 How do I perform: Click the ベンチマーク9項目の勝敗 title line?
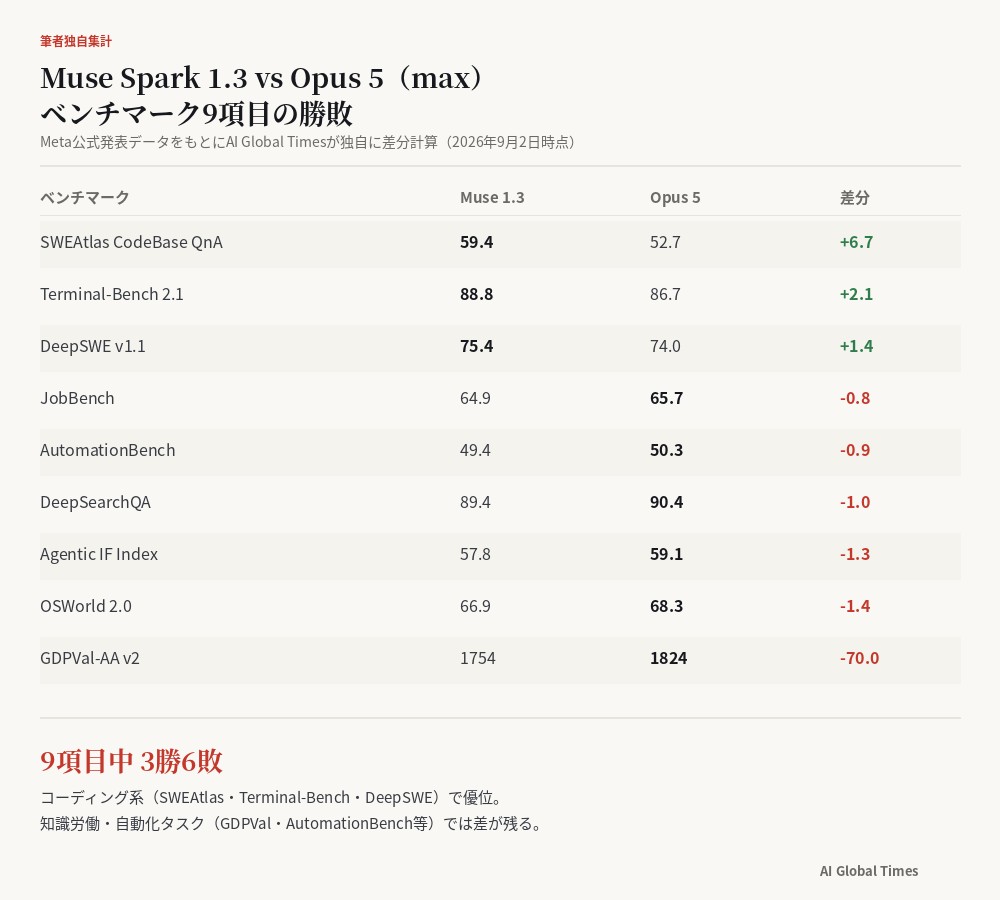click(196, 114)
